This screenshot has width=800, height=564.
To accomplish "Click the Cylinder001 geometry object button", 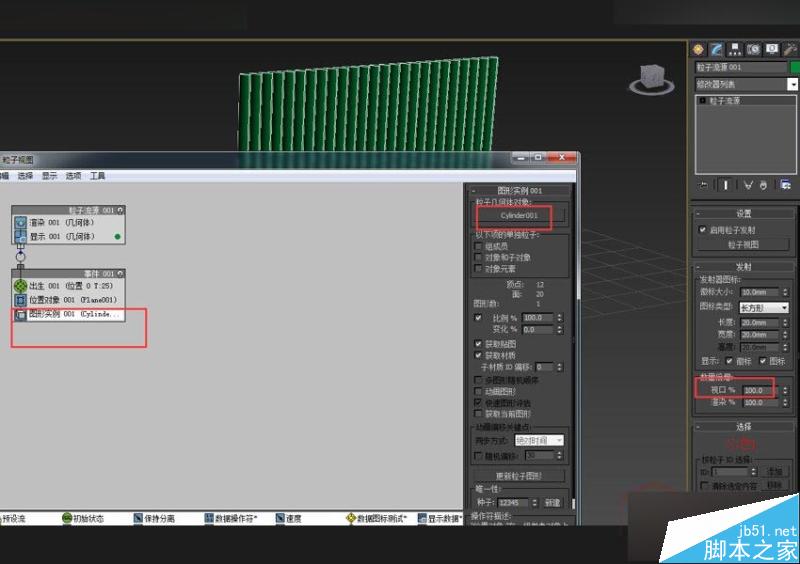I will (519, 215).
